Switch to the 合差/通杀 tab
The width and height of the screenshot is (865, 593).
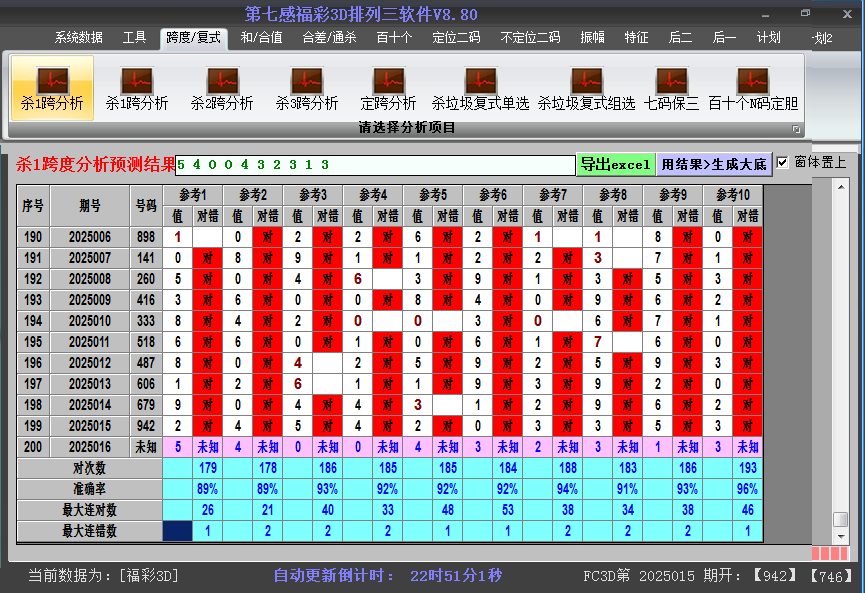(x=329, y=38)
